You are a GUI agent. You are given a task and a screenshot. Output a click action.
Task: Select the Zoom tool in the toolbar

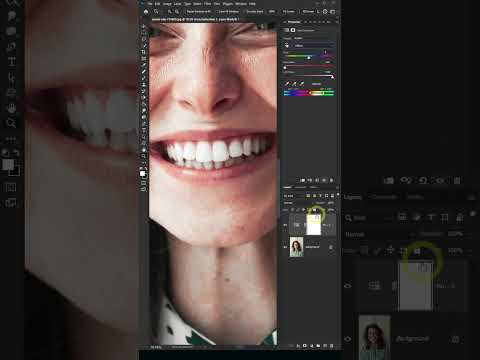144,156
